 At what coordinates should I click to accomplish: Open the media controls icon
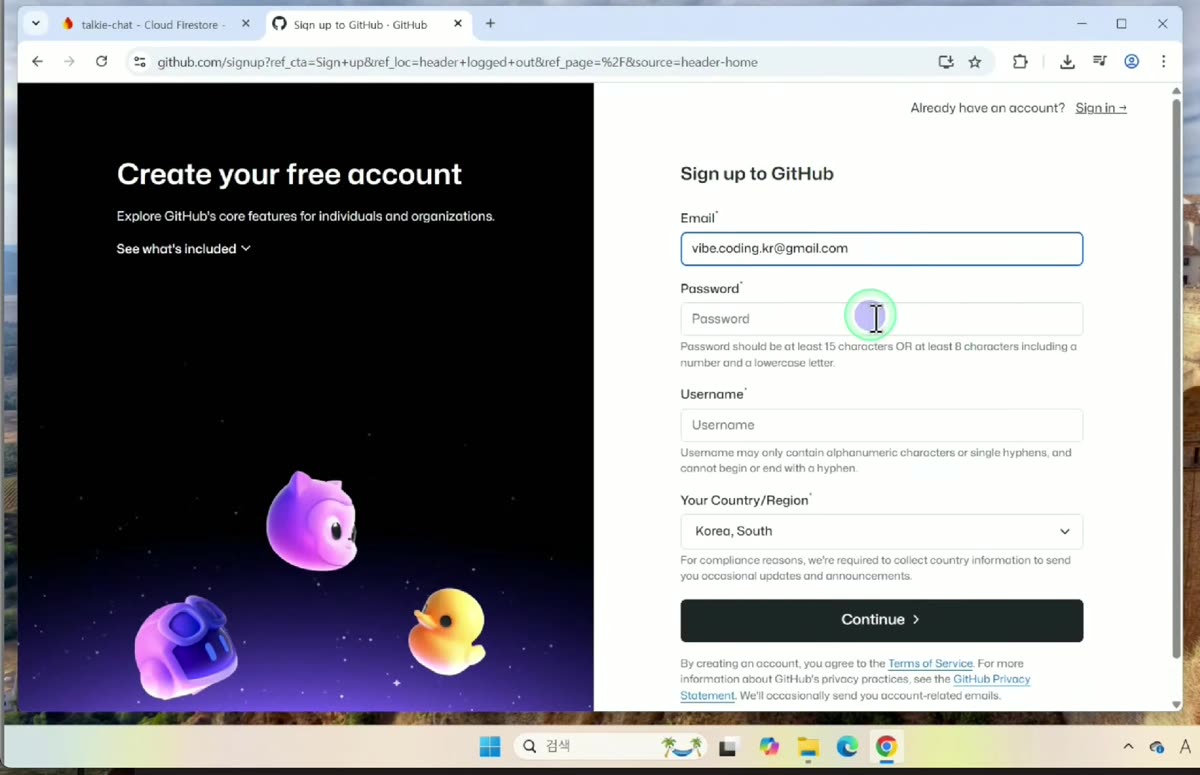pyautogui.click(x=1100, y=62)
